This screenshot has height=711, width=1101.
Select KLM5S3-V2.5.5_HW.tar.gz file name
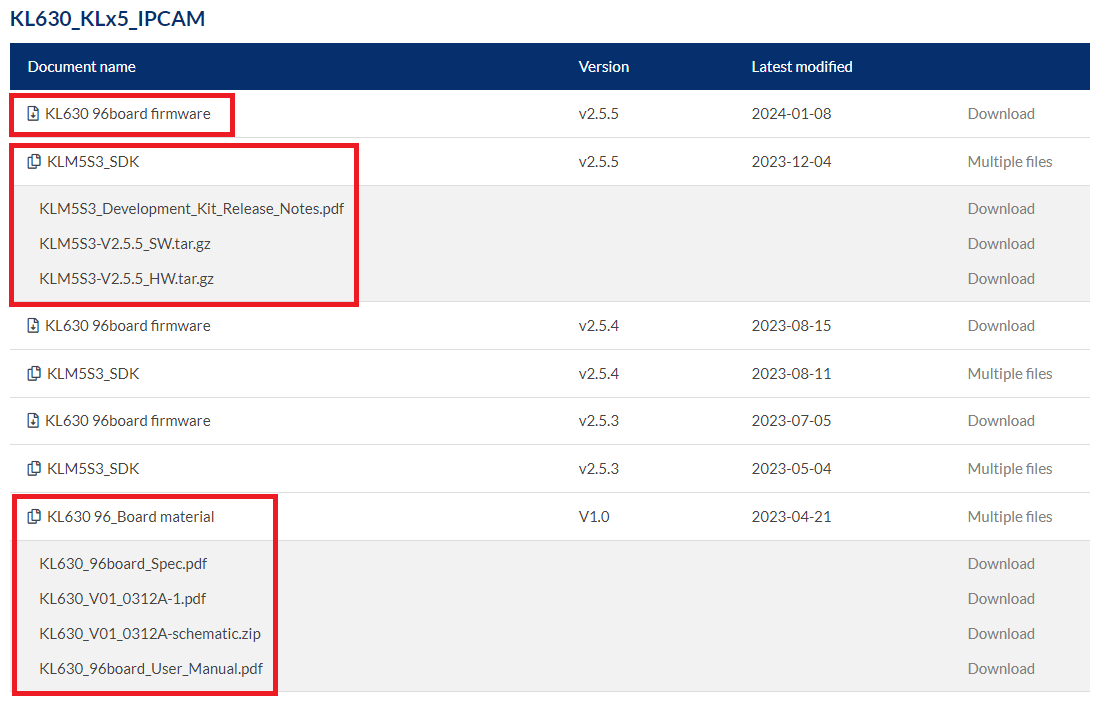[x=126, y=279]
